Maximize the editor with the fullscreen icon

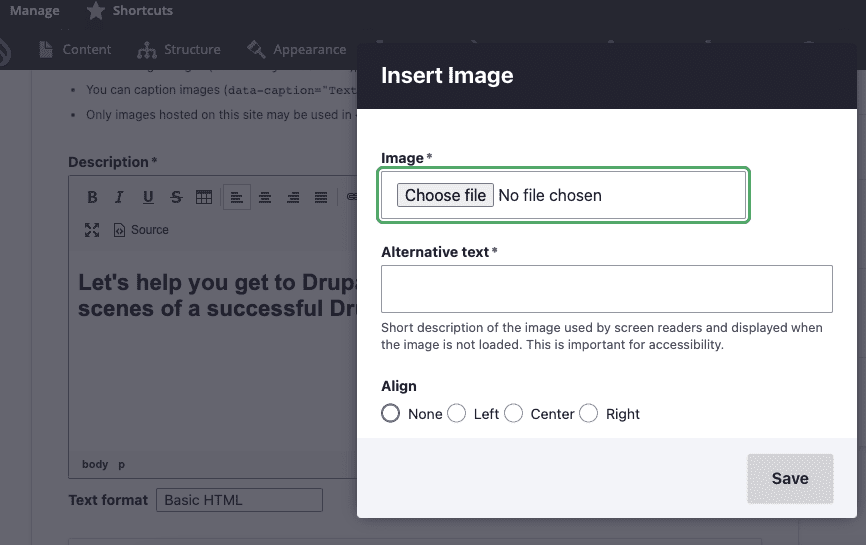pyautogui.click(x=92, y=230)
